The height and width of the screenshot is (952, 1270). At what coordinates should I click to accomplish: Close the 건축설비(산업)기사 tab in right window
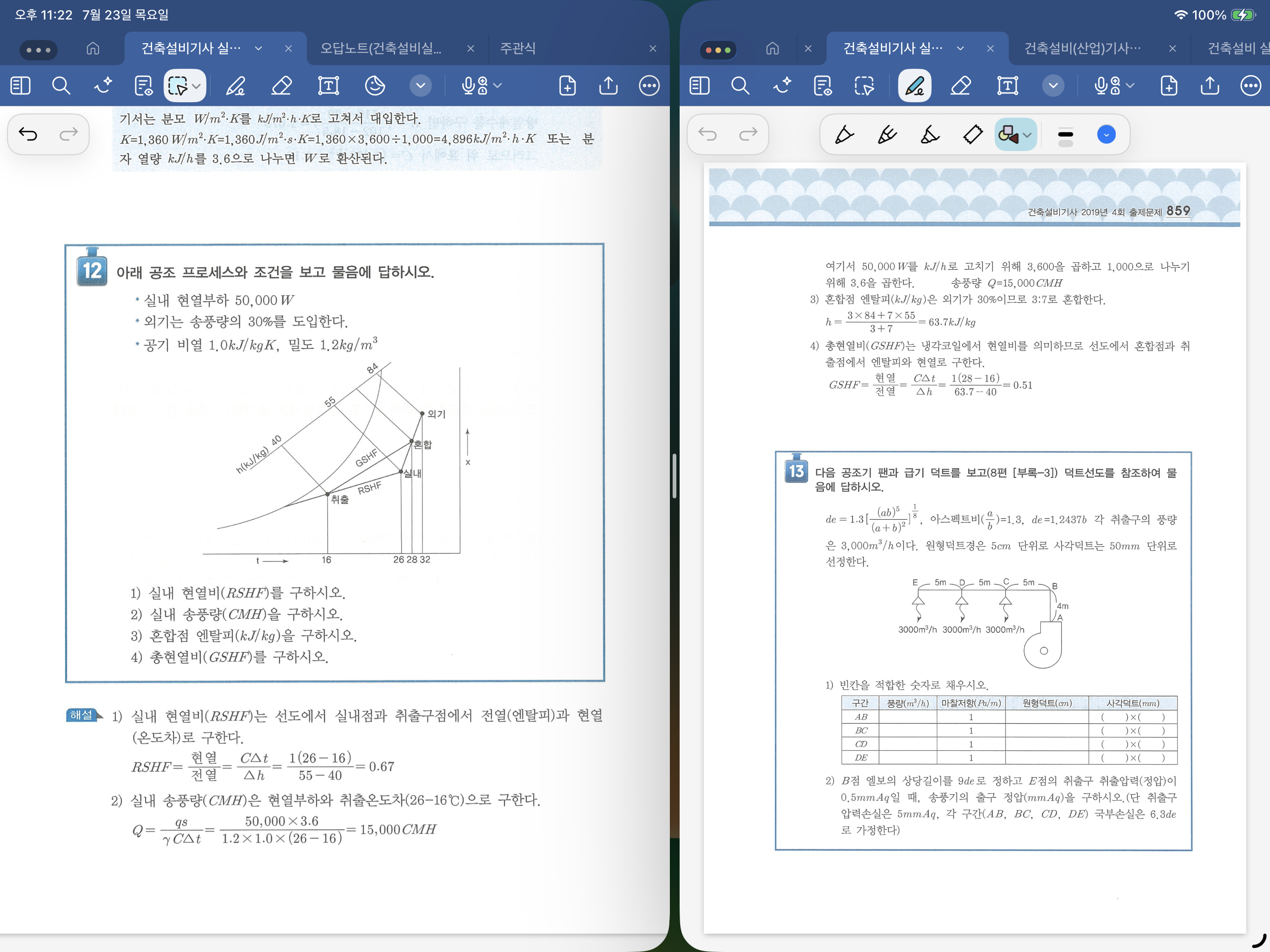(x=1173, y=49)
